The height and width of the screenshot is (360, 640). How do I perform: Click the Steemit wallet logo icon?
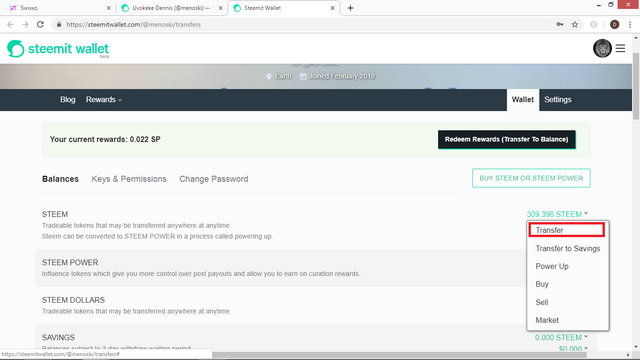pyautogui.click(x=16, y=49)
